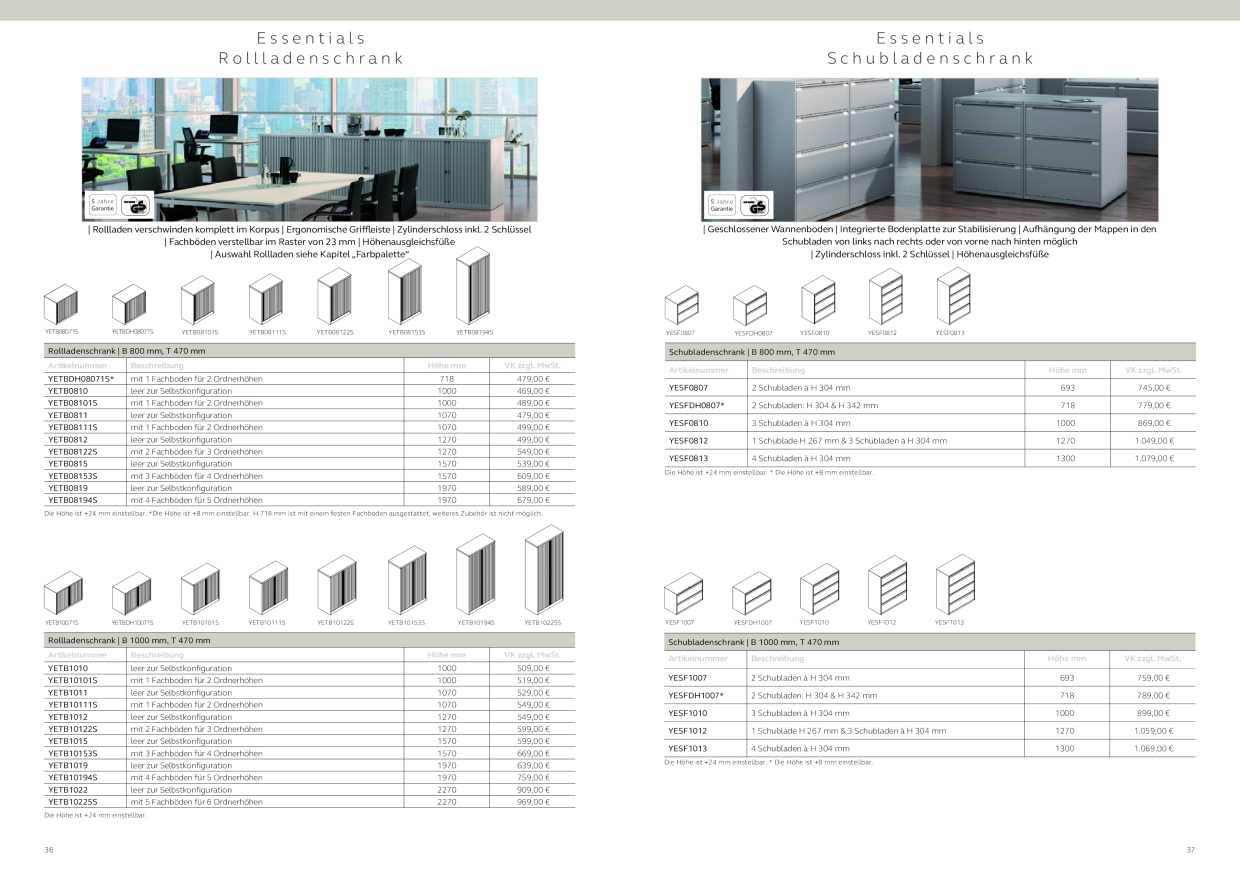The height and width of the screenshot is (876, 1240).
Task: Click the YETB10225S tallest cabinet drawing
Action: coord(543,570)
